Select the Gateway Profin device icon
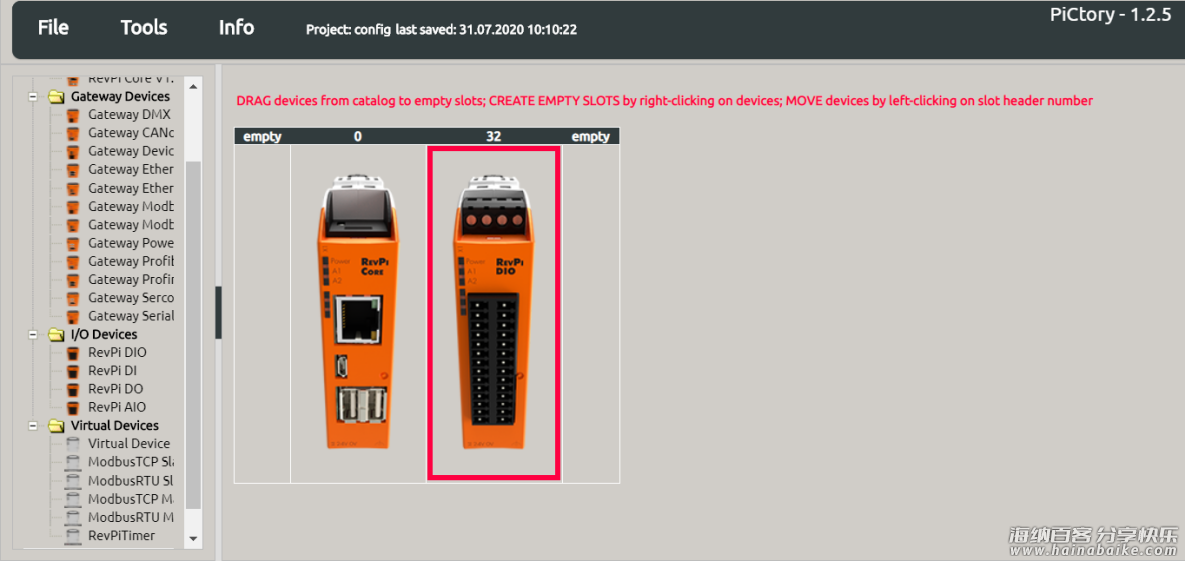This screenshot has height=561, width=1185. (x=73, y=280)
